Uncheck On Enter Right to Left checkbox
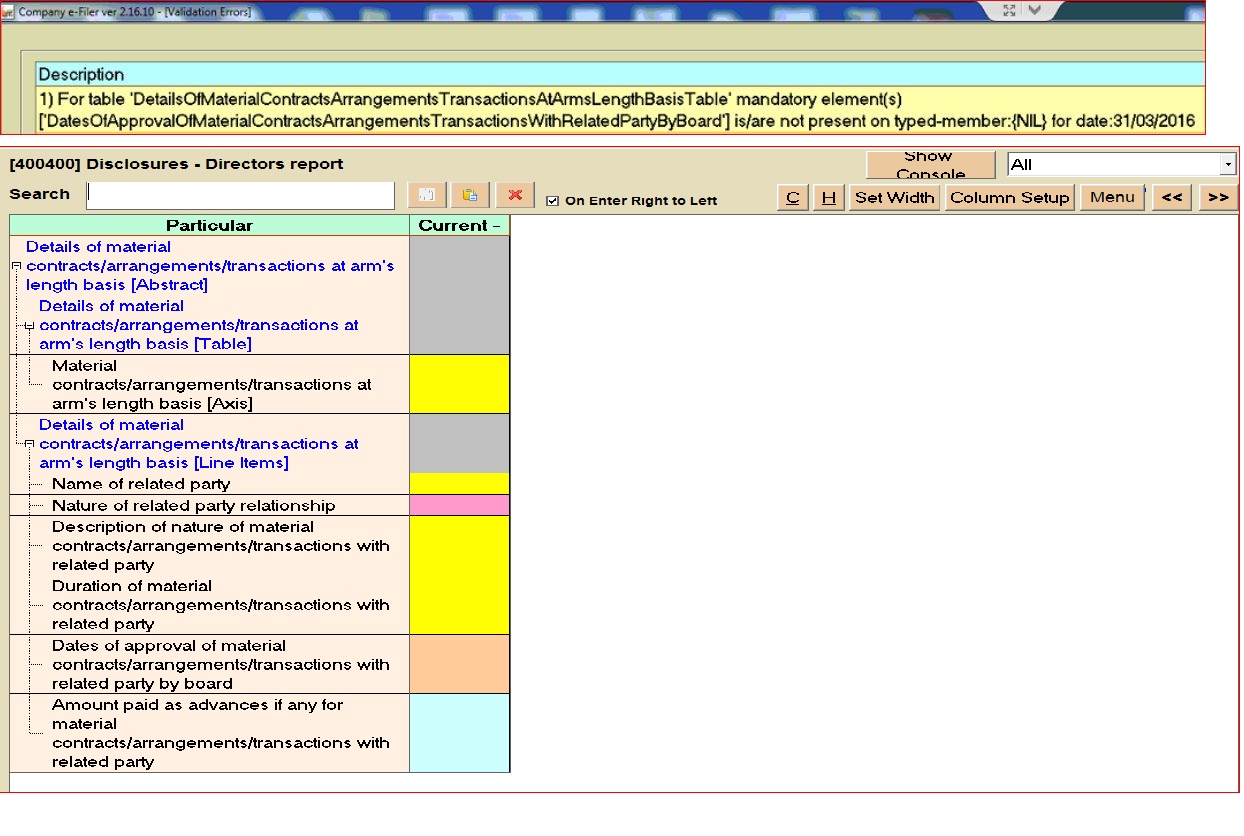 pyautogui.click(x=553, y=201)
